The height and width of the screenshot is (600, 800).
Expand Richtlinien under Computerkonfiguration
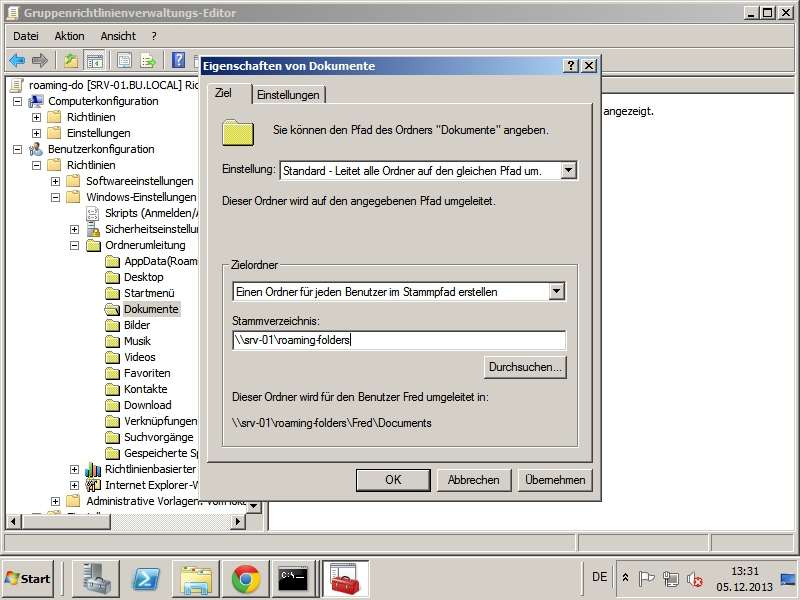pyautogui.click(x=36, y=117)
